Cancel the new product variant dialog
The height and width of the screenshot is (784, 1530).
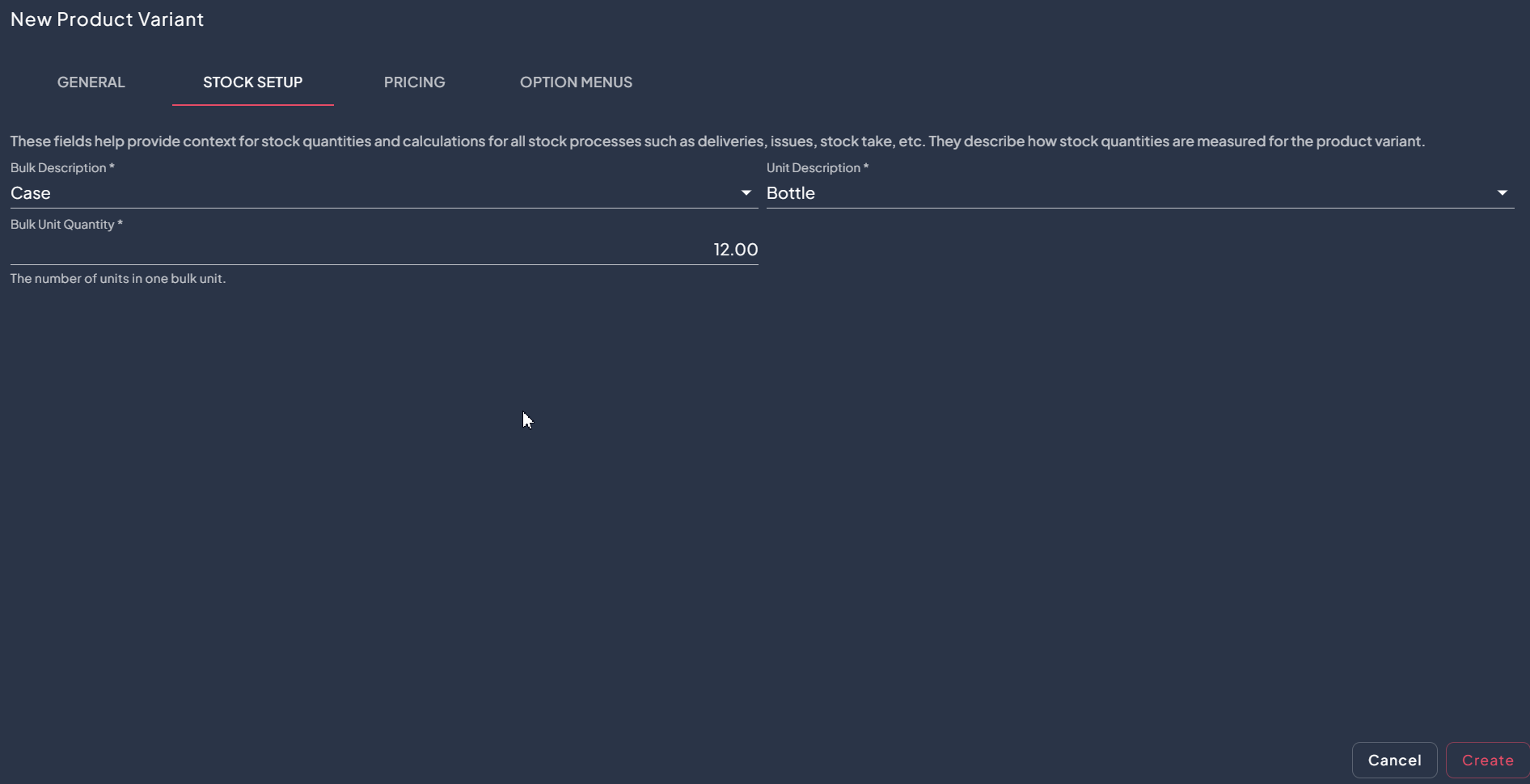(x=1393, y=760)
